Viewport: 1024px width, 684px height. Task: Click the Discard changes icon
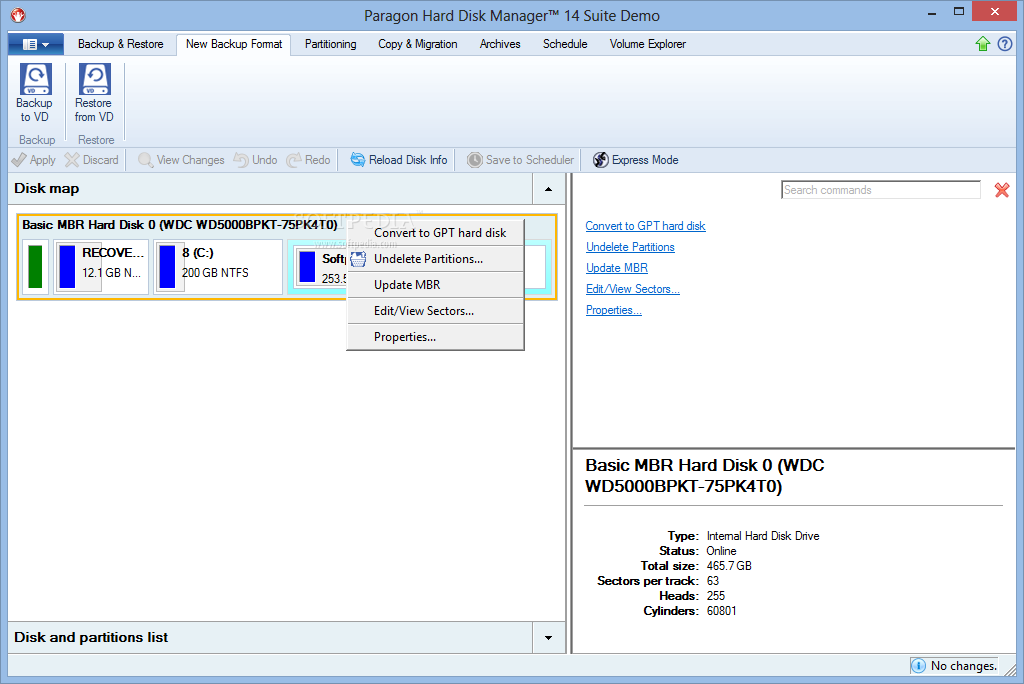pyautogui.click(x=72, y=160)
